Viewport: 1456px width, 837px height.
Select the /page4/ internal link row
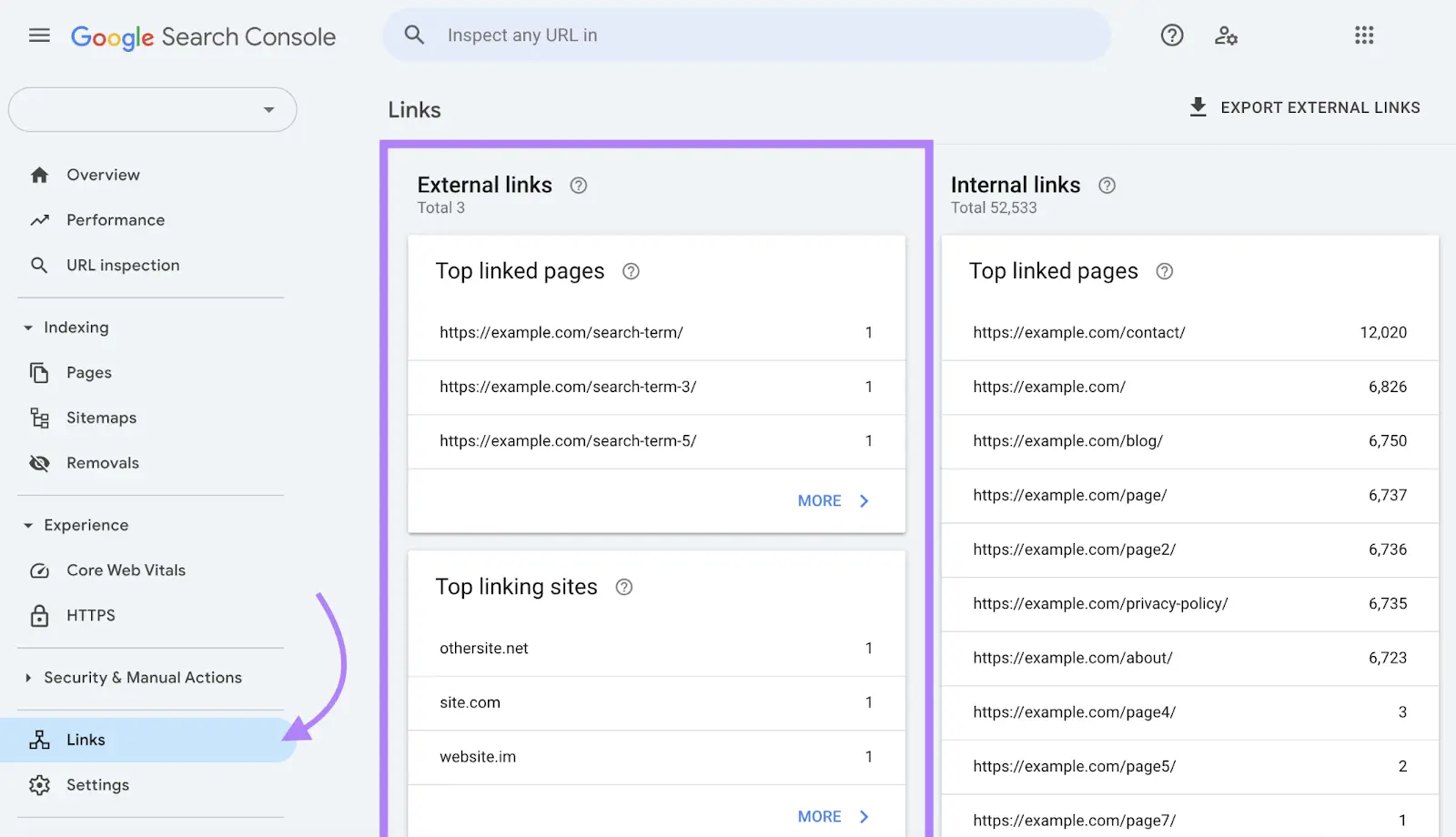[1189, 712]
